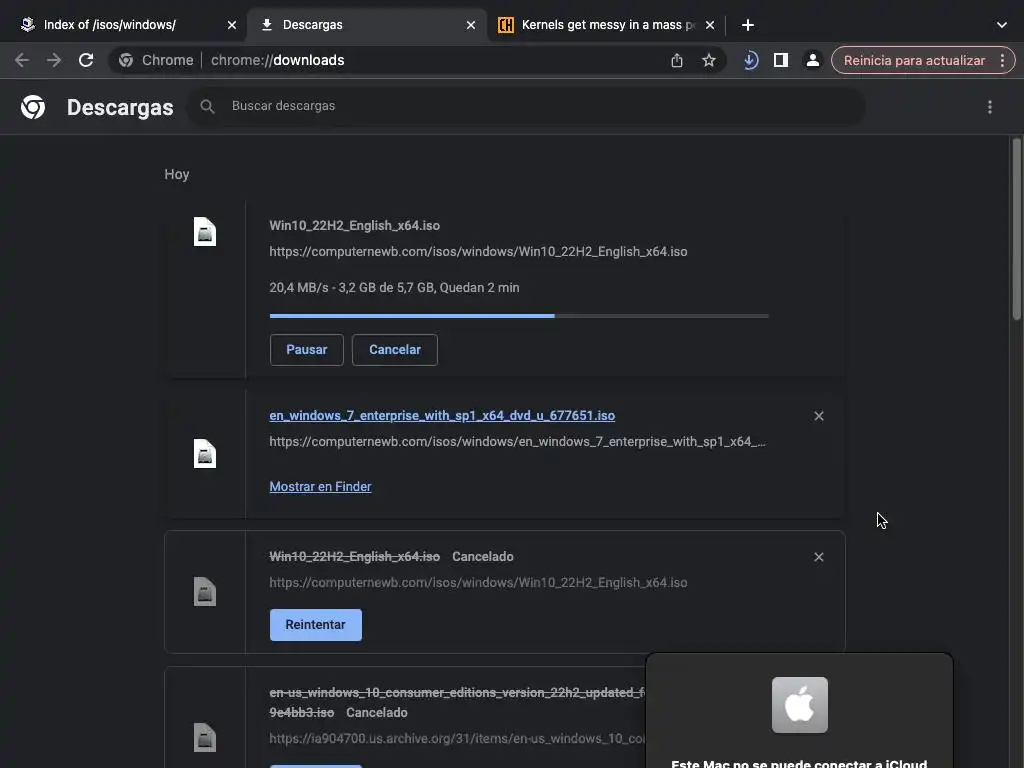This screenshot has width=1024, height=768.
Task: Open the downloads indicator in the toolbar
Action: coord(750,60)
